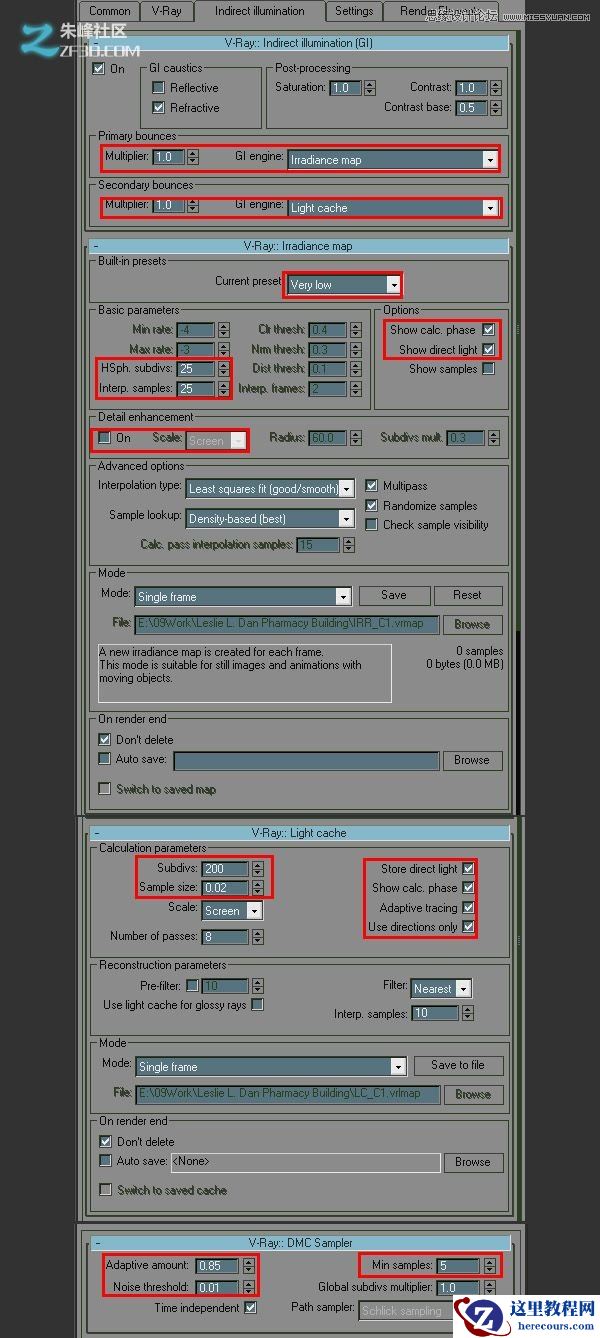Viewport: 600px width, 1338px height.
Task: Enable Check sample visibility checkbox
Action: [x=372, y=525]
